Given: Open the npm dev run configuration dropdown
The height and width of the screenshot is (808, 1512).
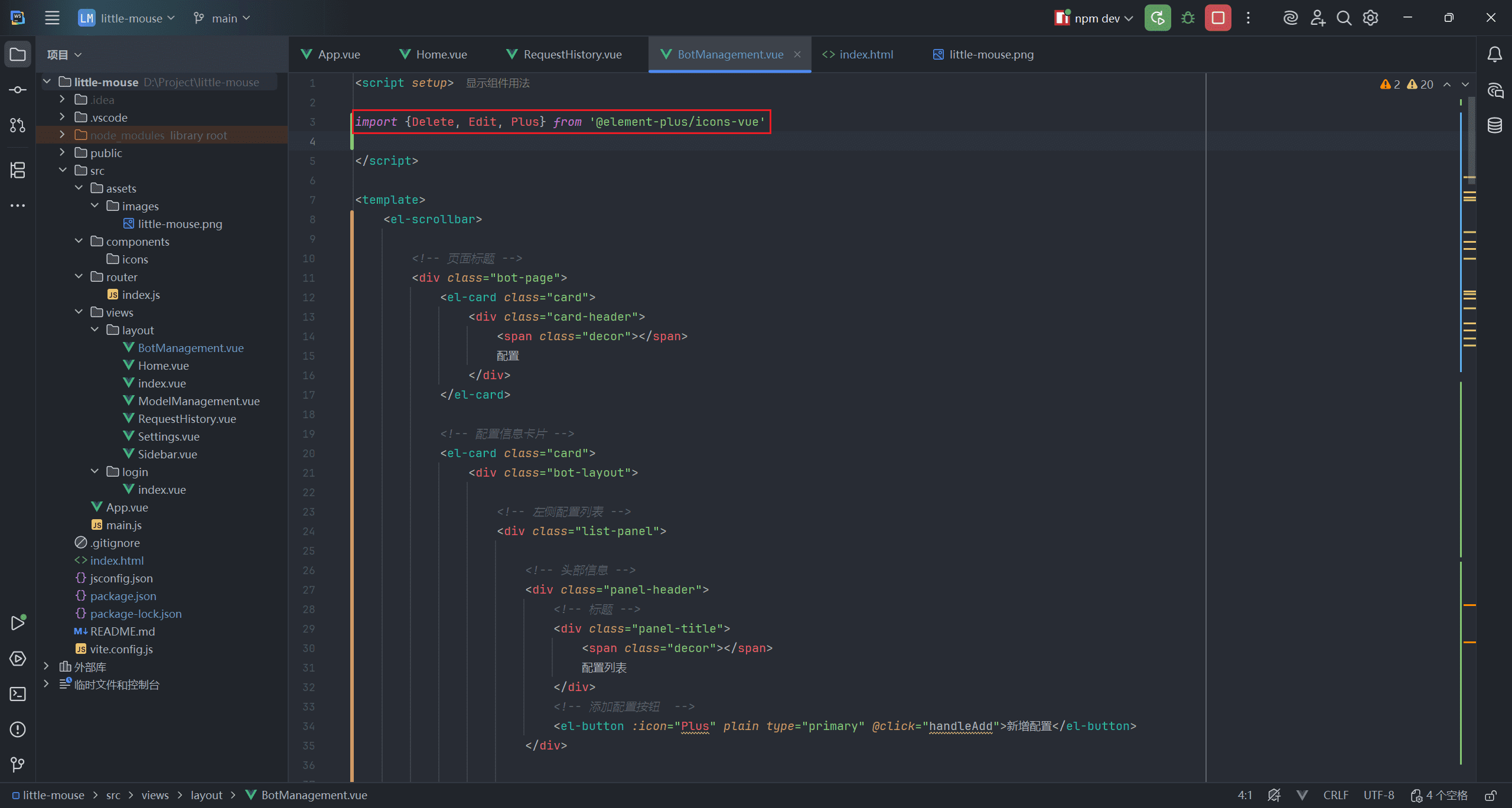Looking at the screenshot, I should [1096, 18].
